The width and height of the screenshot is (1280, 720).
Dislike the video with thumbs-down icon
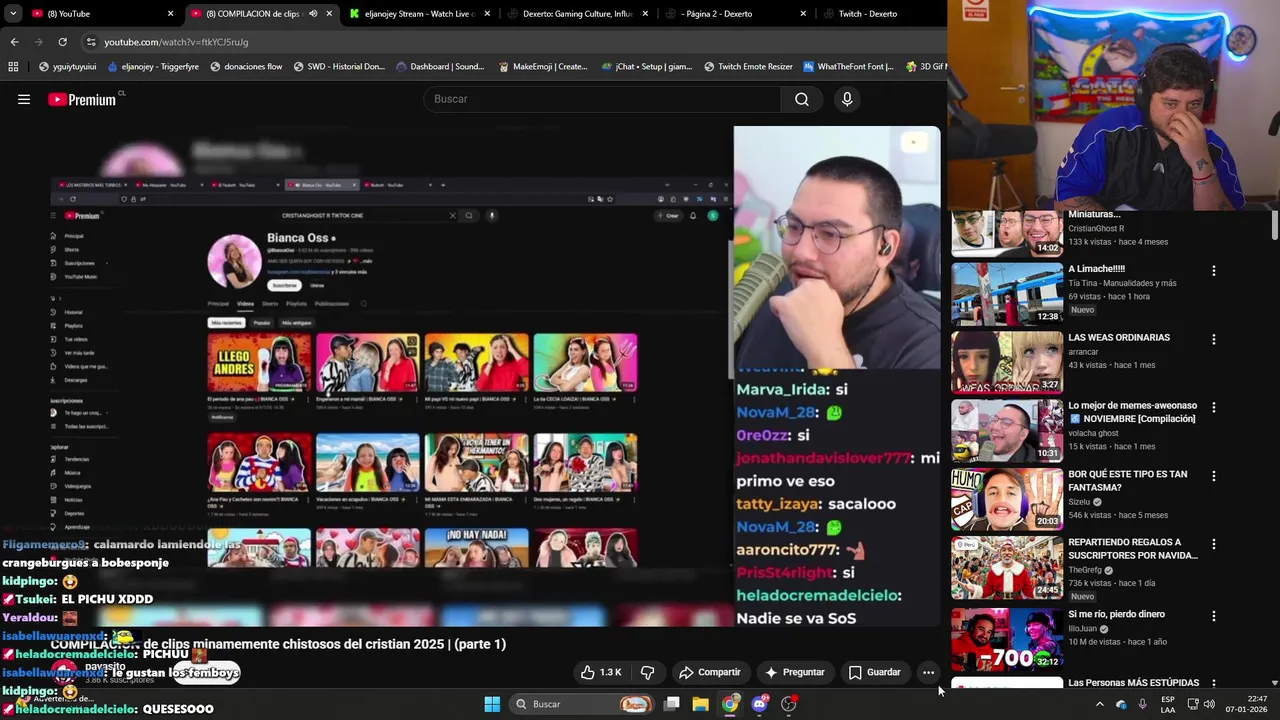[647, 672]
